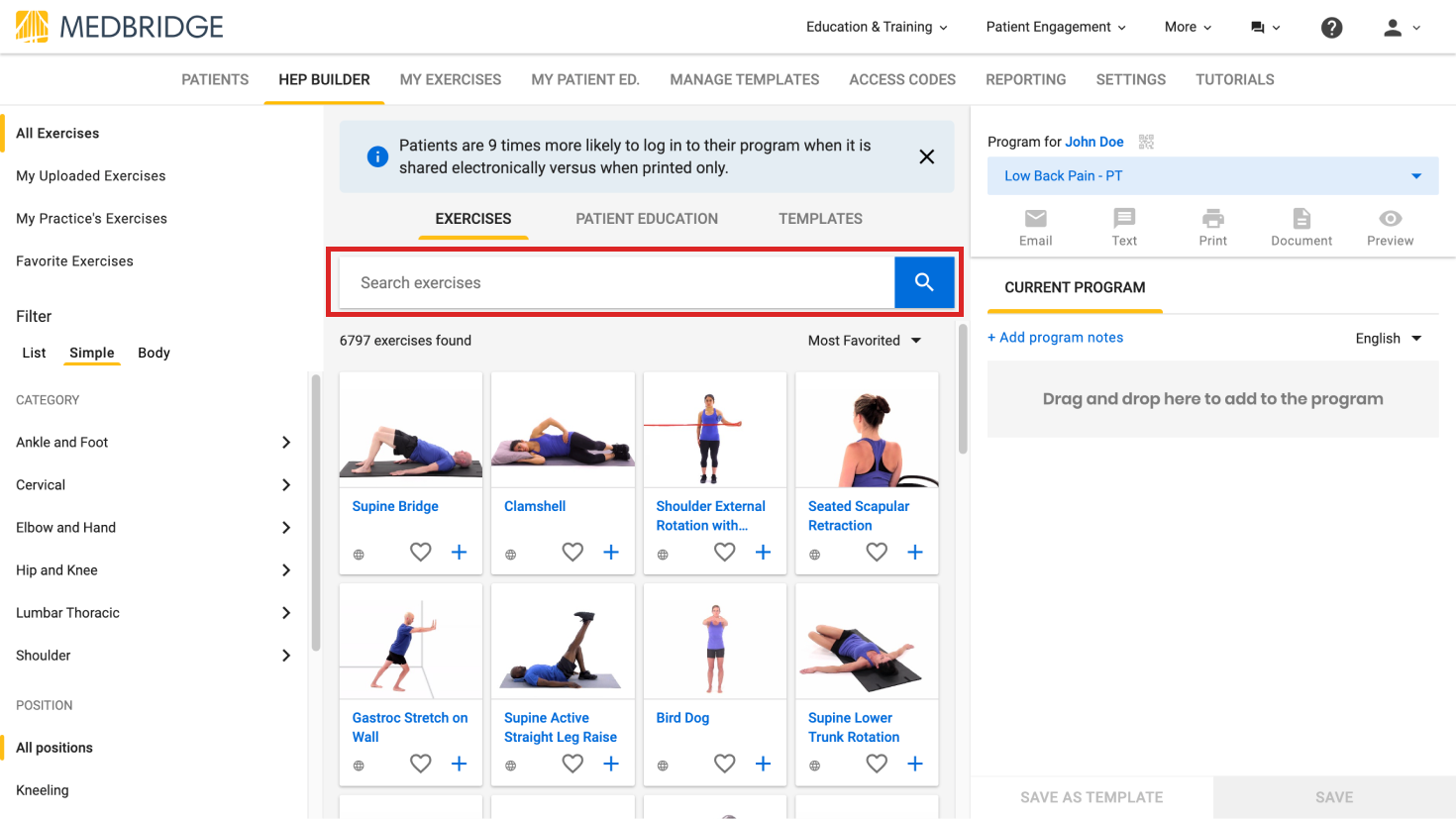The height and width of the screenshot is (819, 1456).
Task: Open the Bird Dog exercise thumbnail
Action: [x=715, y=642]
